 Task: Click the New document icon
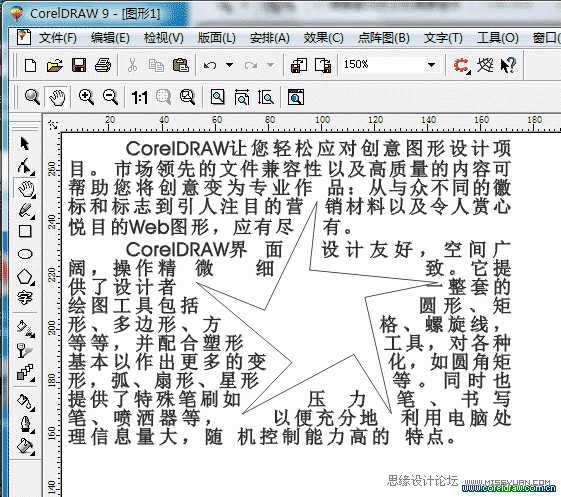coord(30,65)
